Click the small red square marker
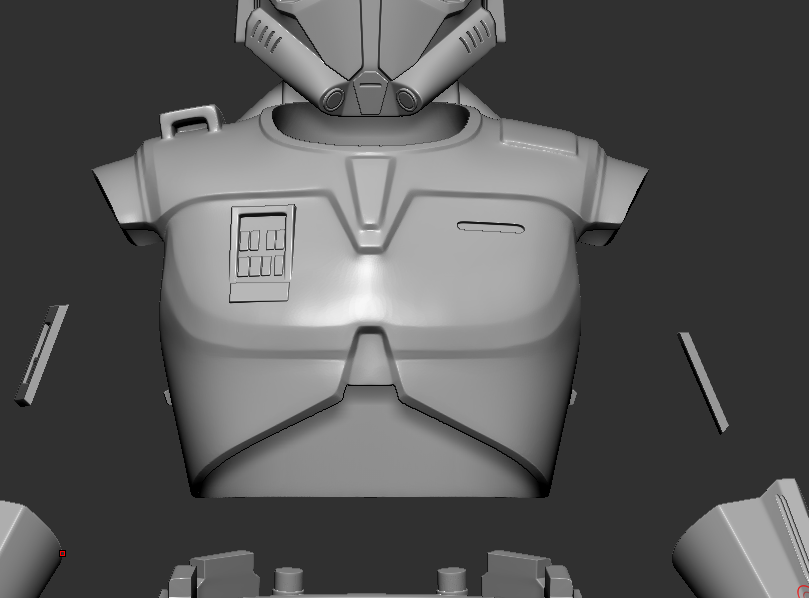809x598 pixels. (62, 553)
